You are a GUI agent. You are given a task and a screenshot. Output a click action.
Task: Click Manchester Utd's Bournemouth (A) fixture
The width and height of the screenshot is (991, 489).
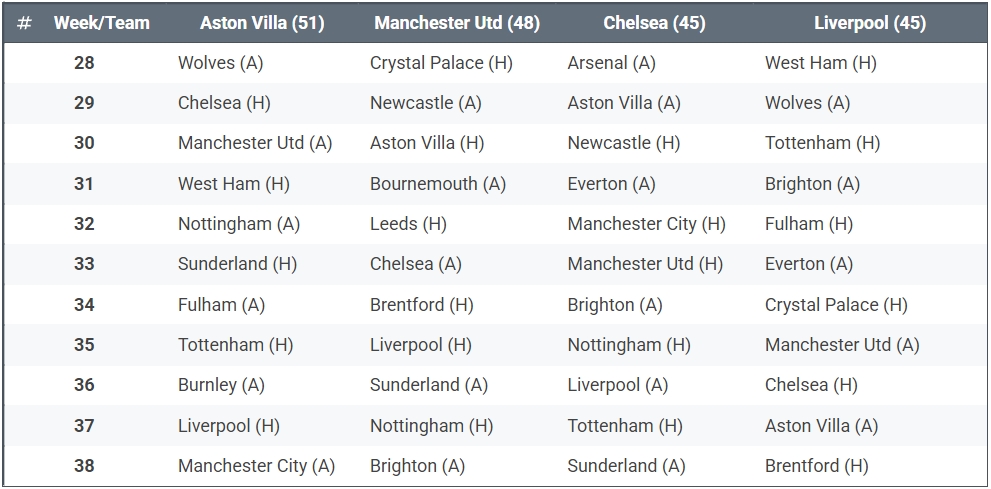click(x=438, y=184)
